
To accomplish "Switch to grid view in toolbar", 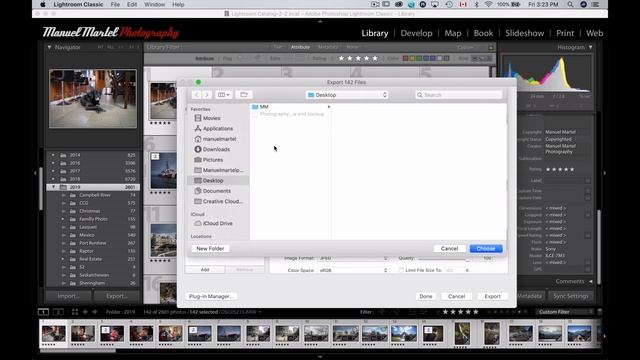I will [x=75, y=312].
